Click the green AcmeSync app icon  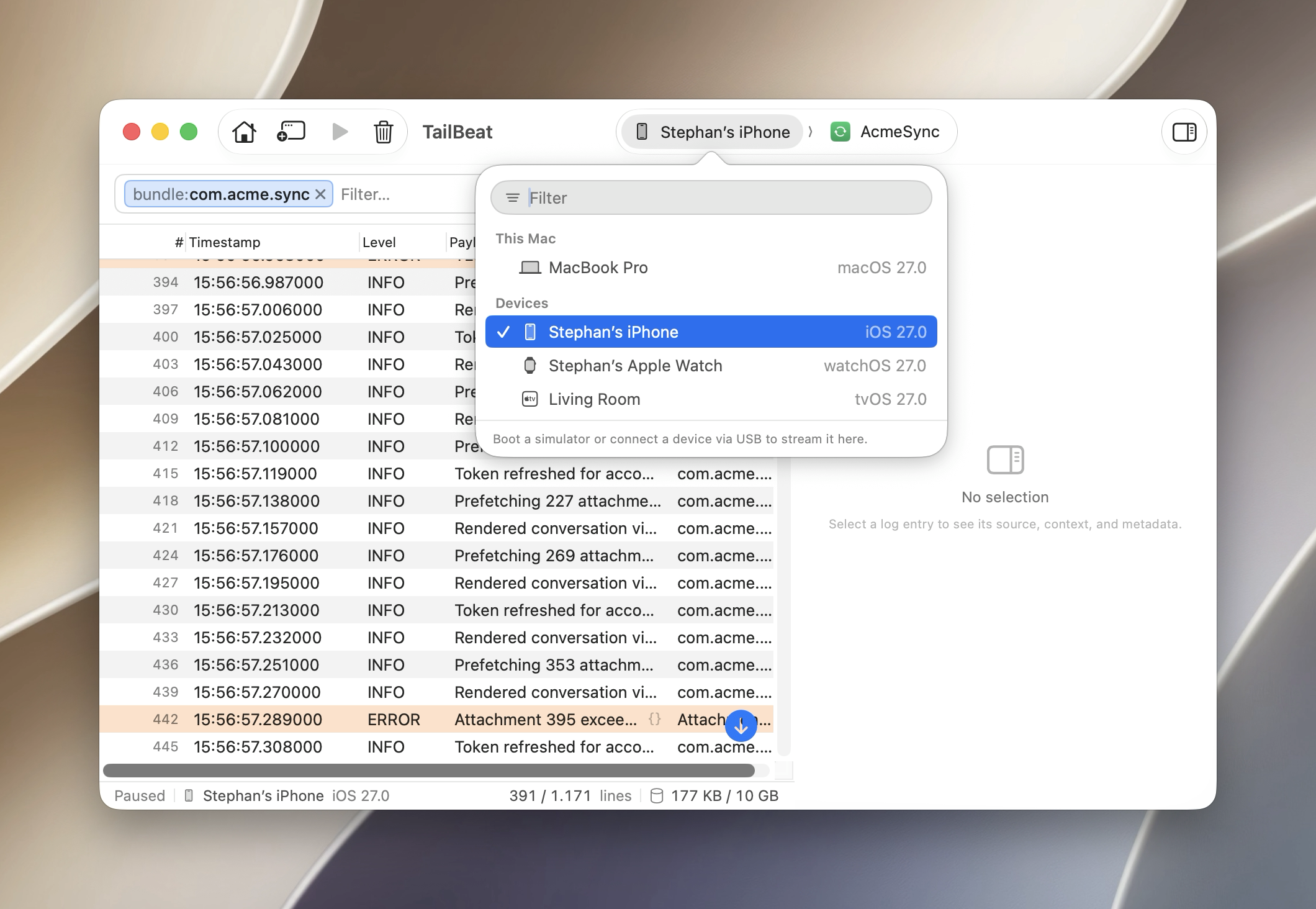point(840,132)
